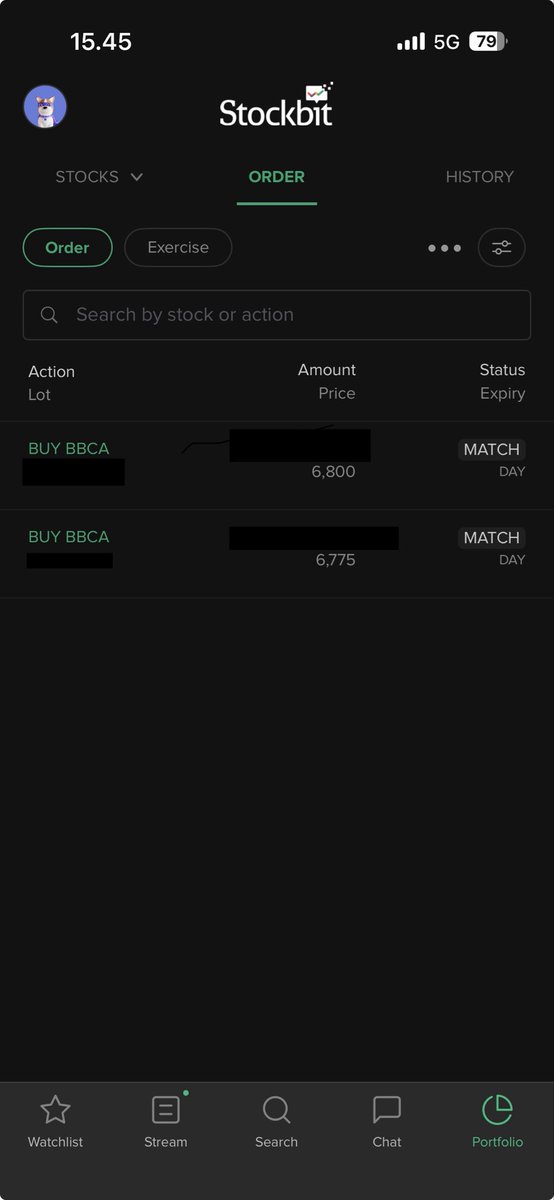Open the three-dot more options menu

[x=444, y=248]
